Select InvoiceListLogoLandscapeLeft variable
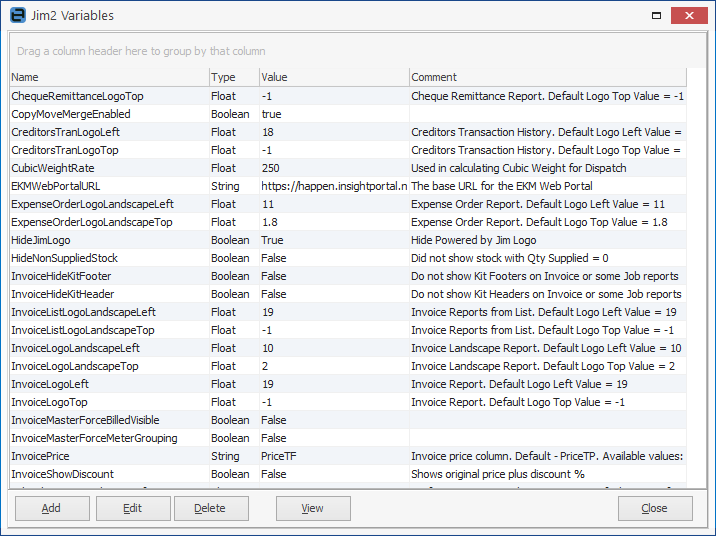The width and height of the screenshot is (716, 536). point(348,312)
